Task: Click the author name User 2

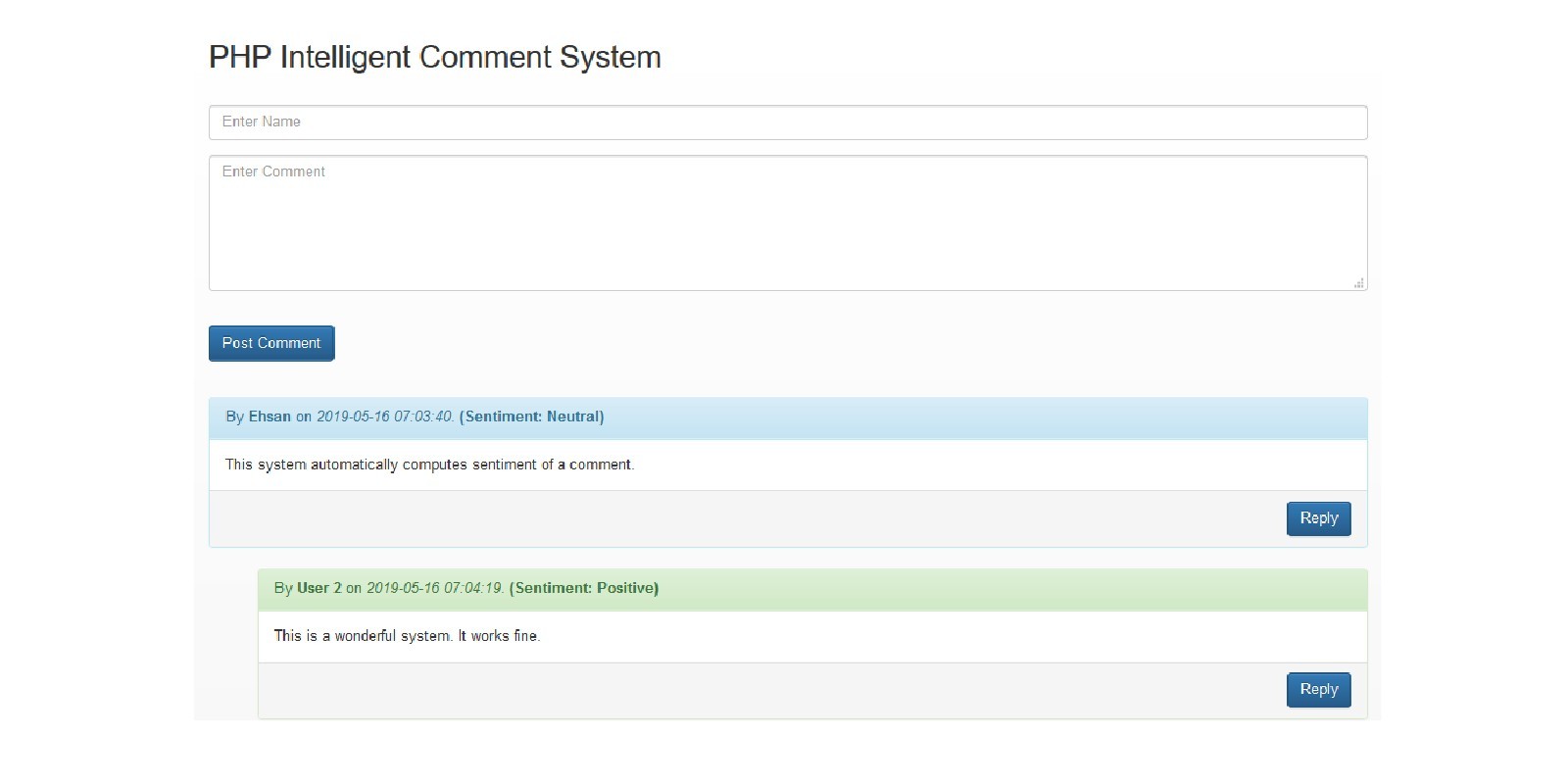Action: pos(319,588)
